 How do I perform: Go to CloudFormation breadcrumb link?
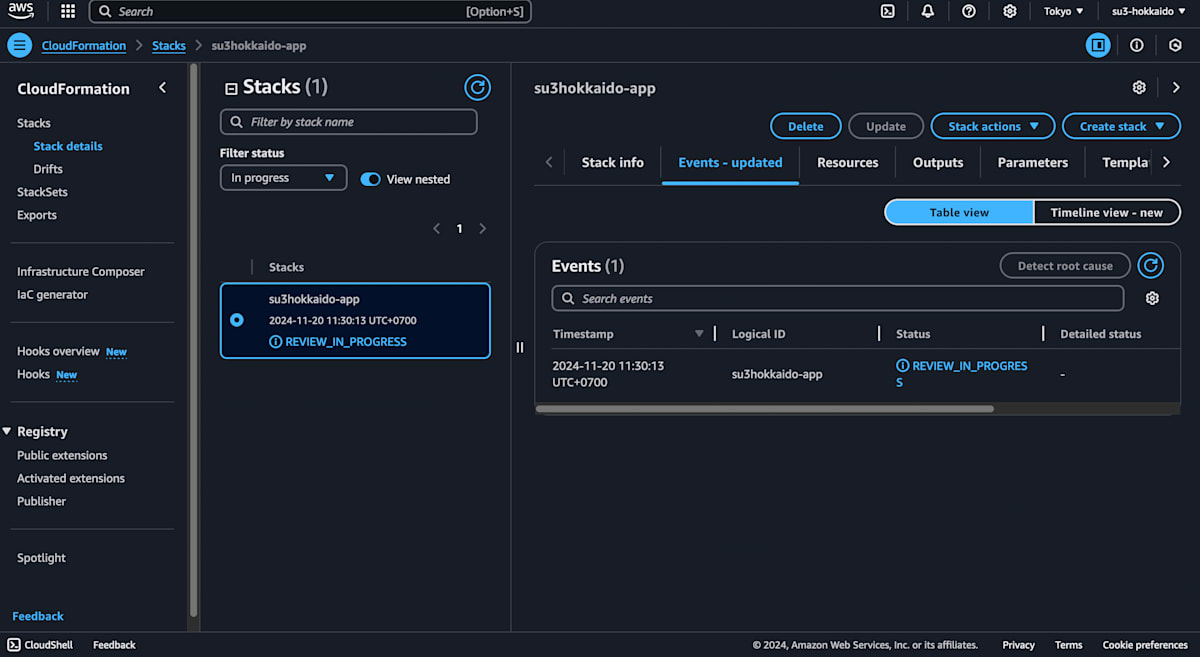84,45
